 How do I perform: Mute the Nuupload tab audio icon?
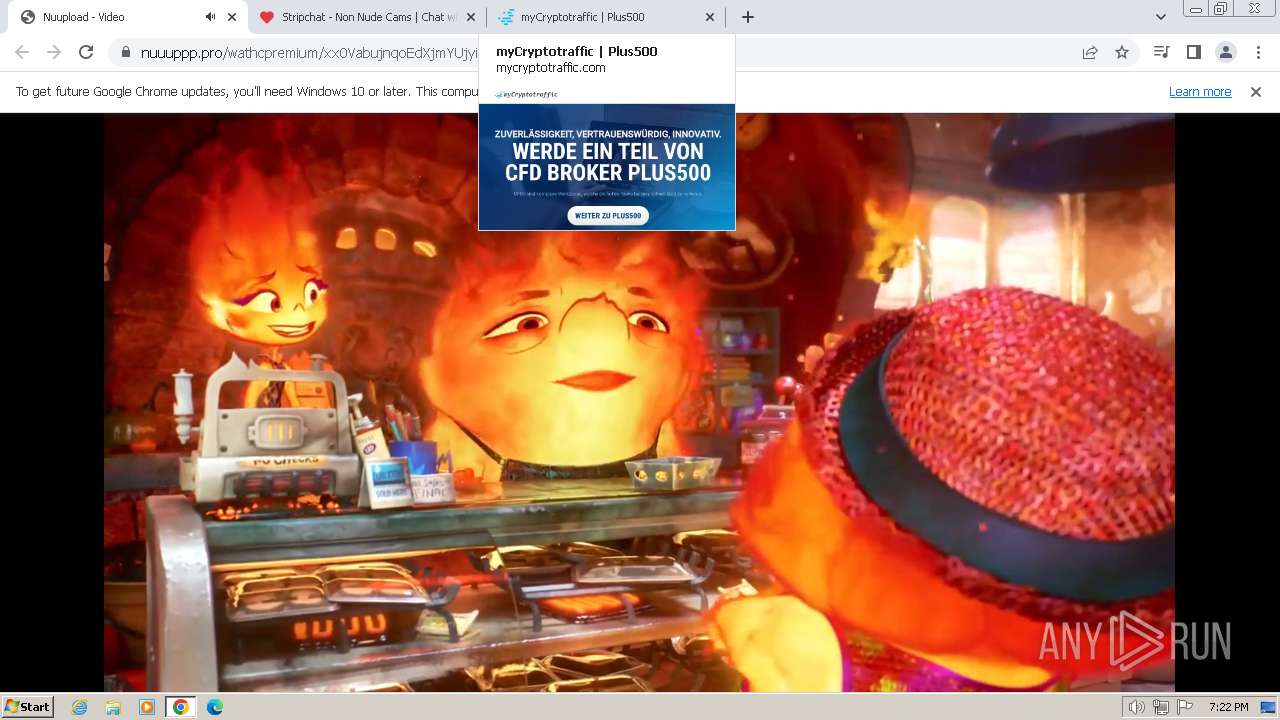pos(210,17)
